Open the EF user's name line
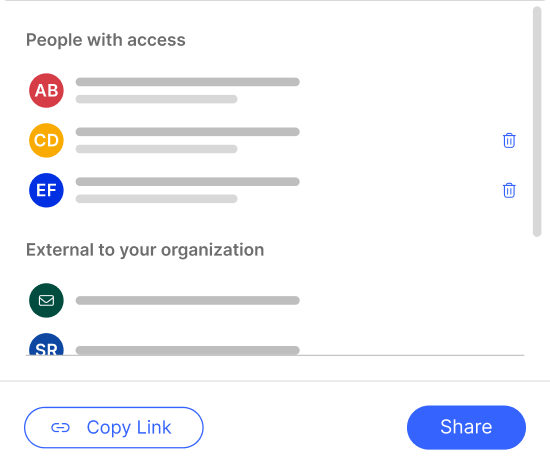The image size is (550, 474). (x=188, y=181)
